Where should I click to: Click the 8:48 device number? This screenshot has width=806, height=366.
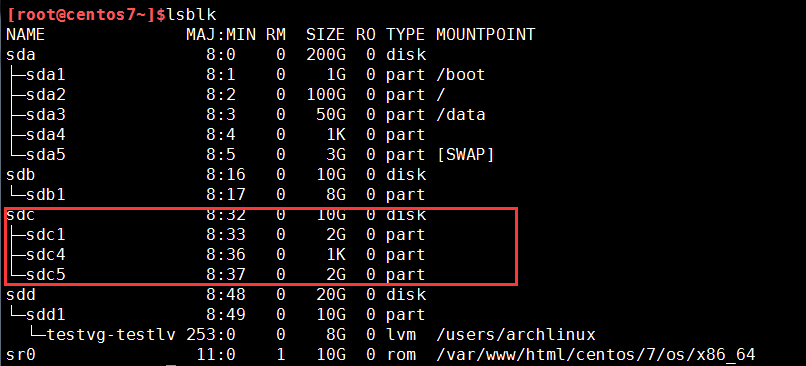[226, 295]
